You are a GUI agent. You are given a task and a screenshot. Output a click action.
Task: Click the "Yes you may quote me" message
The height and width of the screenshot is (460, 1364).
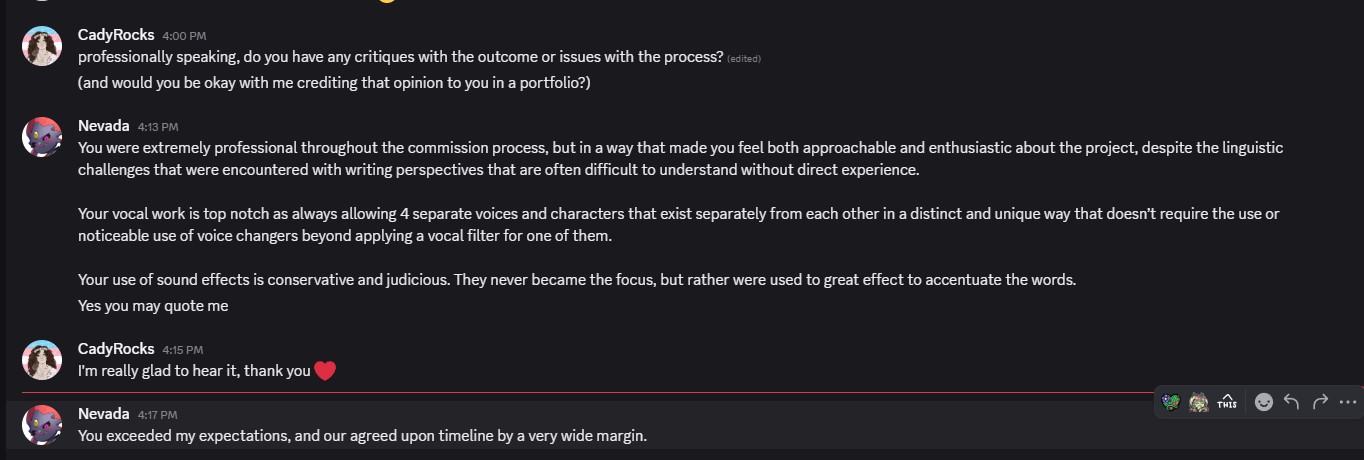point(153,306)
